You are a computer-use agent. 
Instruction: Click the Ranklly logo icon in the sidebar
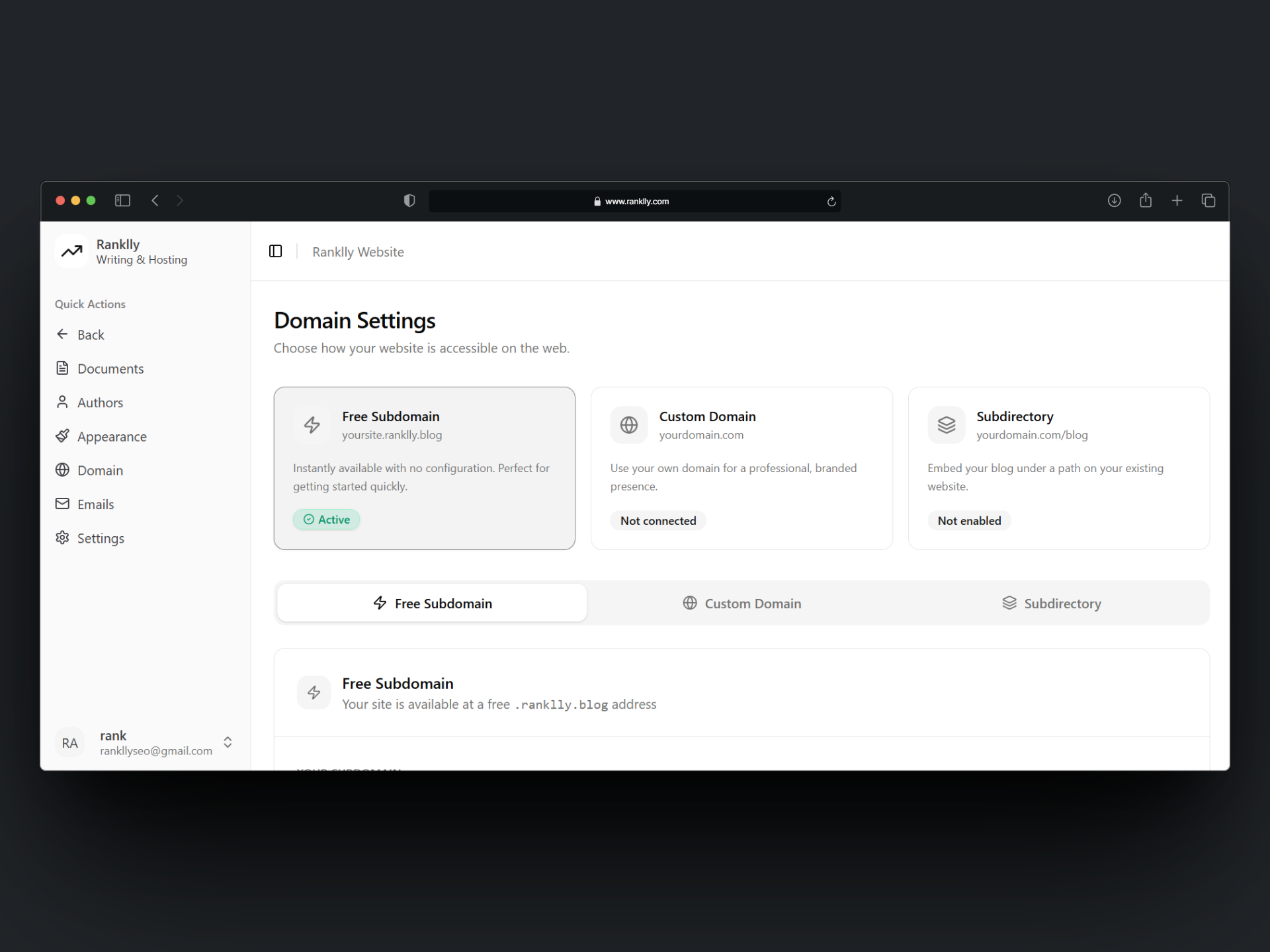(x=71, y=251)
